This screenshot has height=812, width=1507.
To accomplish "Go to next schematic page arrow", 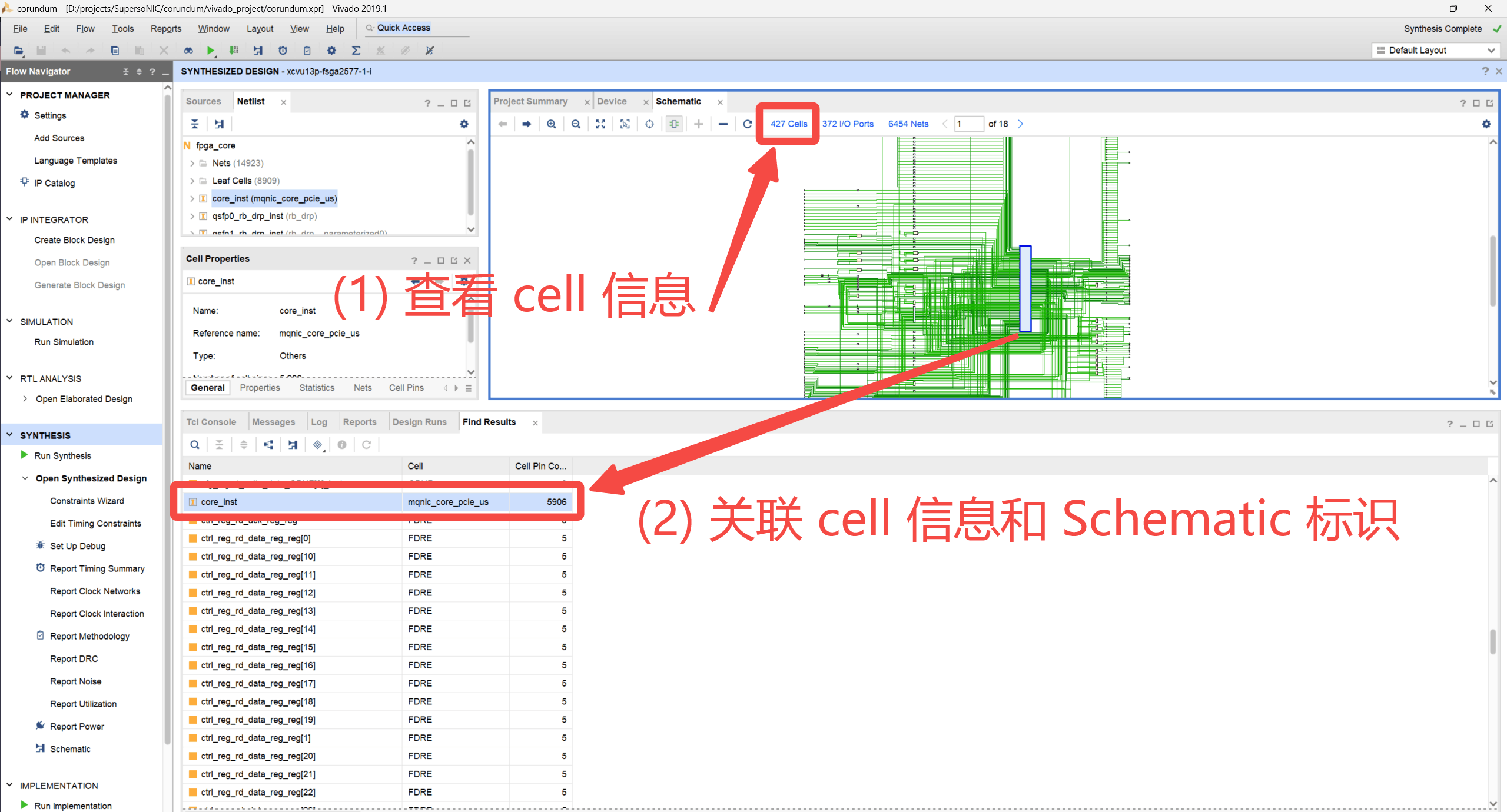I will (1021, 124).
